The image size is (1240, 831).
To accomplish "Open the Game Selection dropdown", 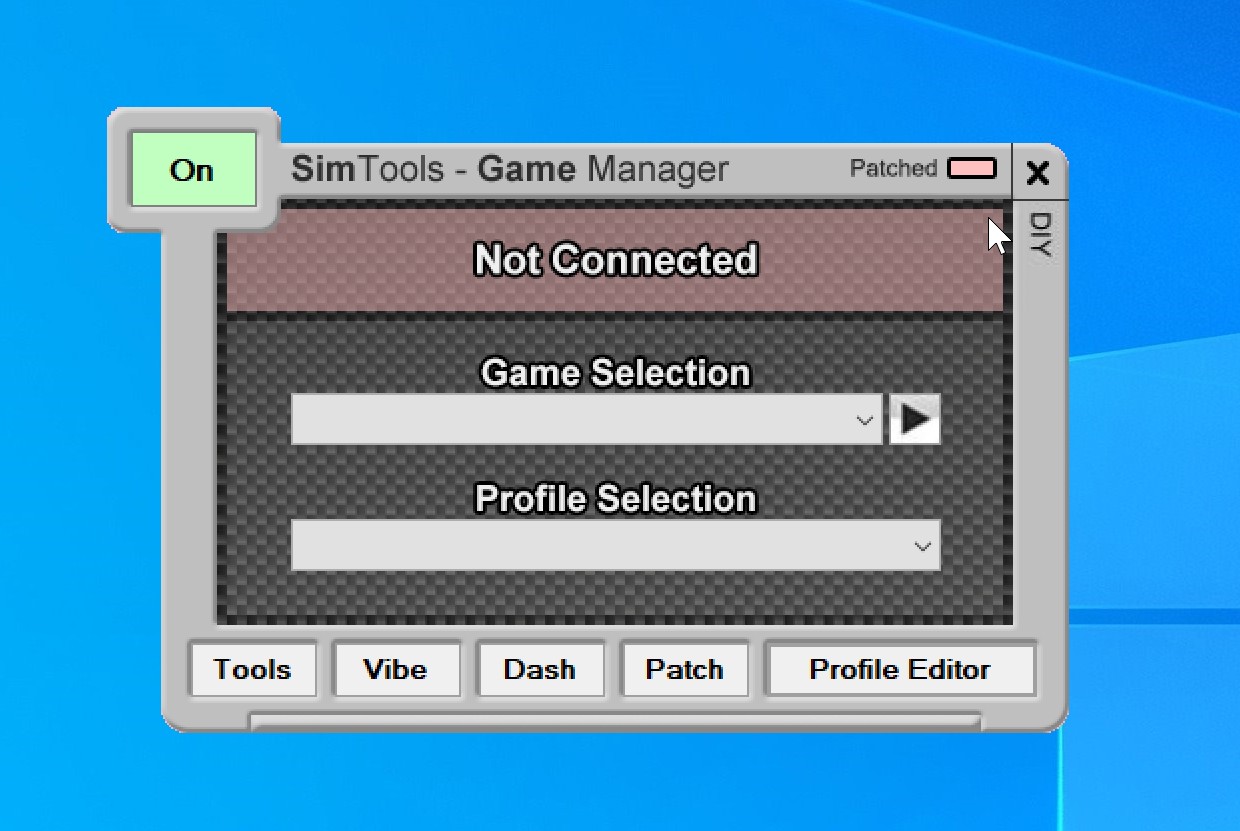I will click(x=587, y=420).
